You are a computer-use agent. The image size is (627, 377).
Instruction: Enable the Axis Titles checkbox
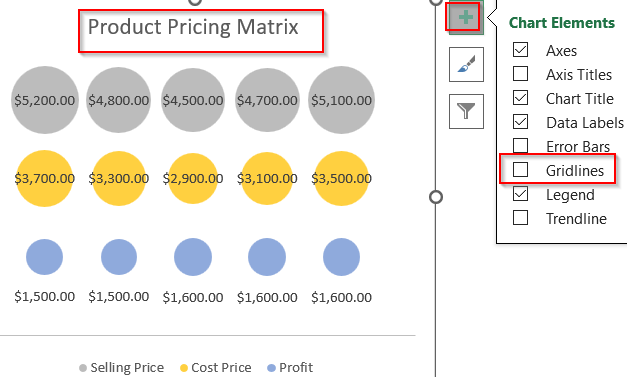coord(520,74)
